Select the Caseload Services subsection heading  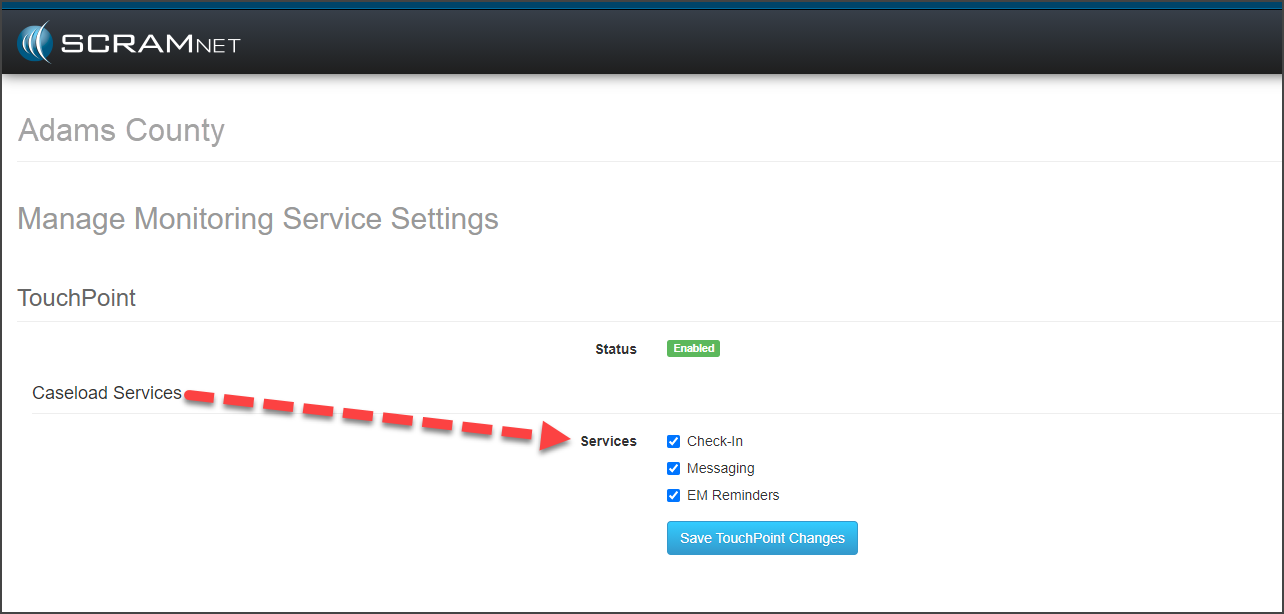coord(107,393)
